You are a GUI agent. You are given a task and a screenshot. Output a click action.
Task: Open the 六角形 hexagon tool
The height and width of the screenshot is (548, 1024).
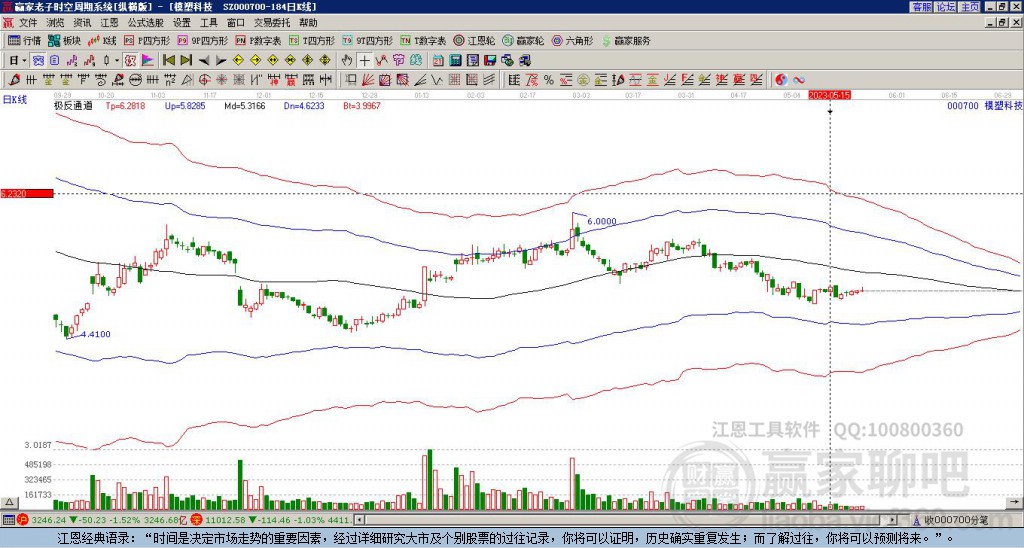(x=573, y=40)
